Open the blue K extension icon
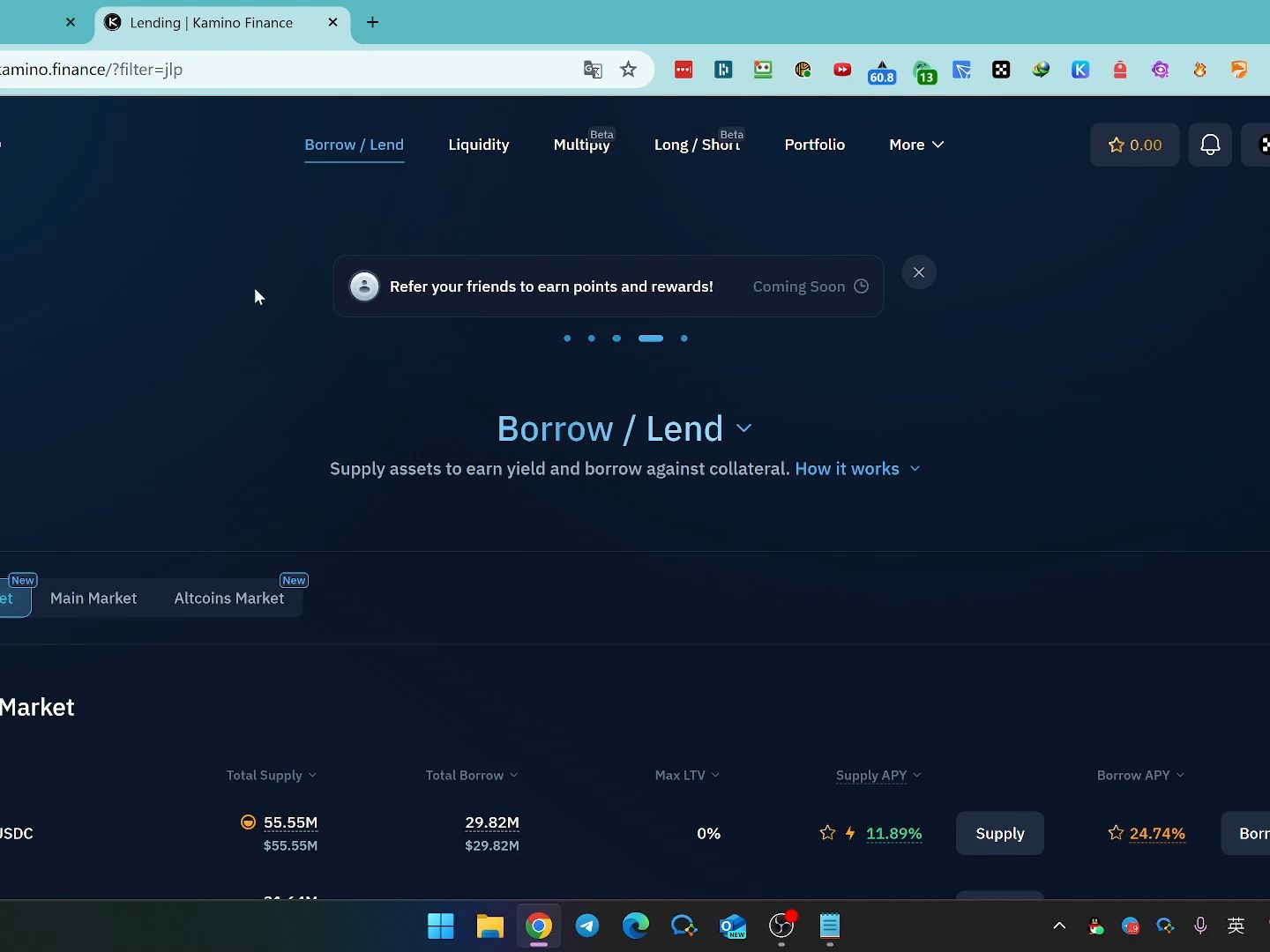Image resolution: width=1270 pixels, height=952 pixels. pyautogui.click(x=1080, y=70)
